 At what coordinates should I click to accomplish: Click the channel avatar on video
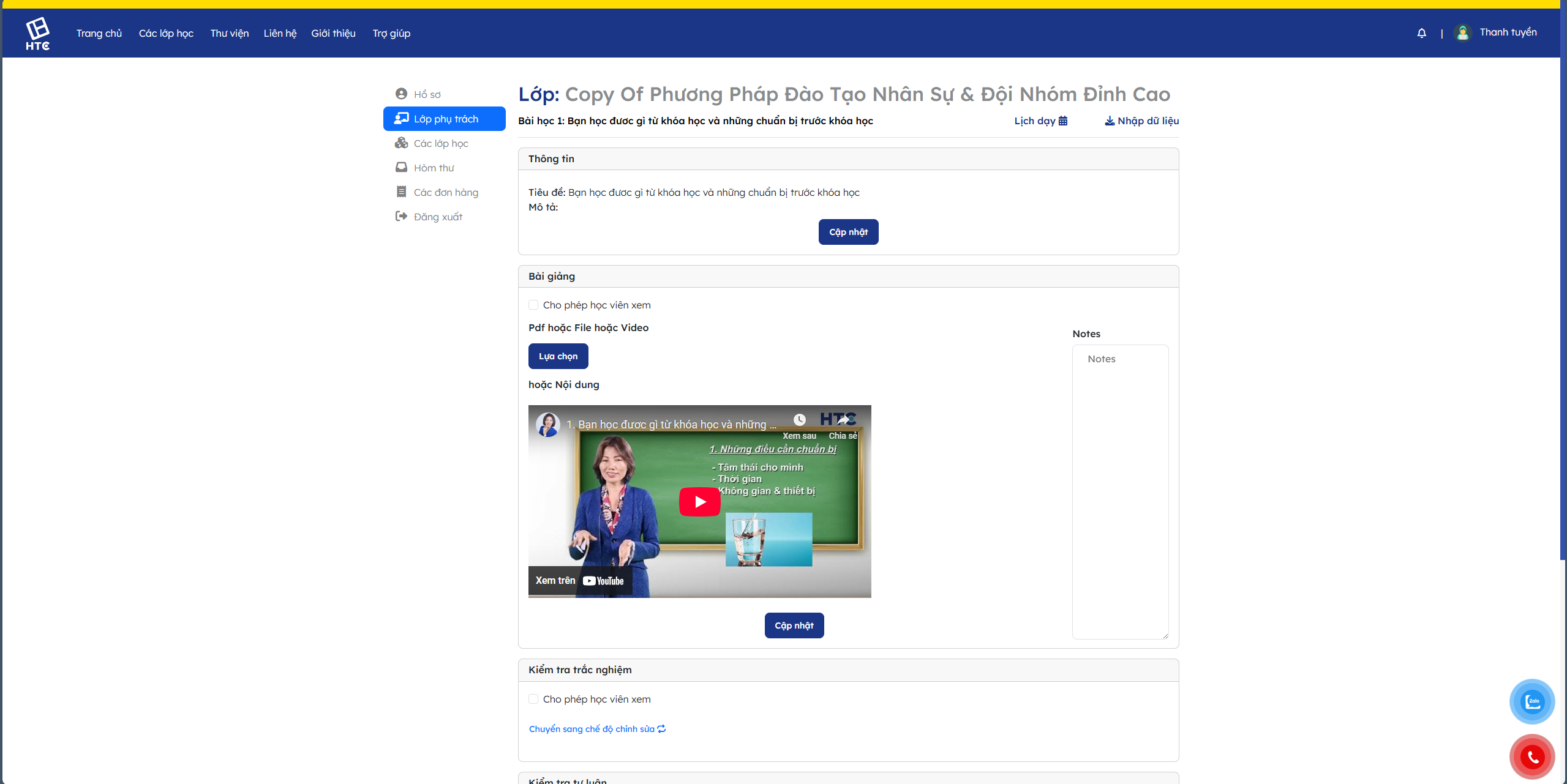coord(547,424)
